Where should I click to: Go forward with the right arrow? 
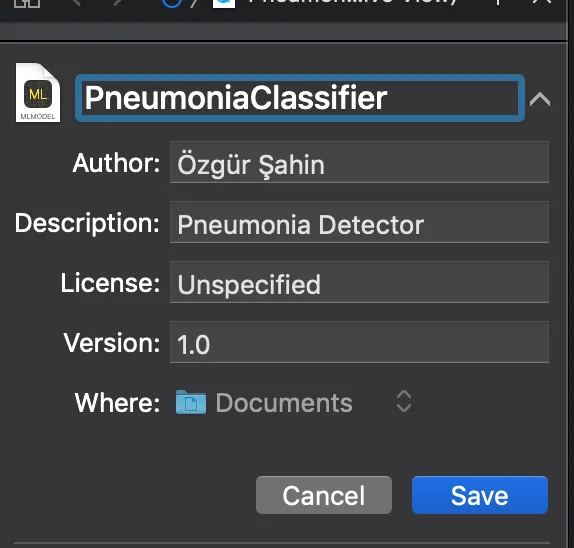coord(118,3)
